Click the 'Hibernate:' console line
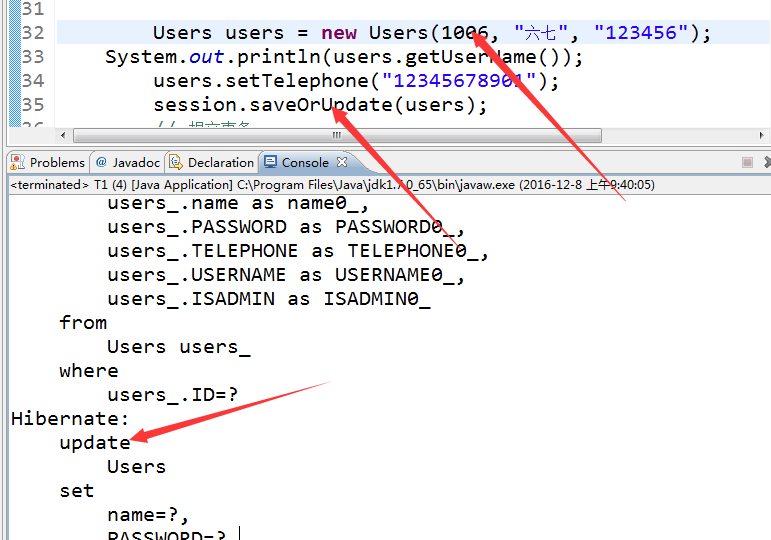 (70, 419)
